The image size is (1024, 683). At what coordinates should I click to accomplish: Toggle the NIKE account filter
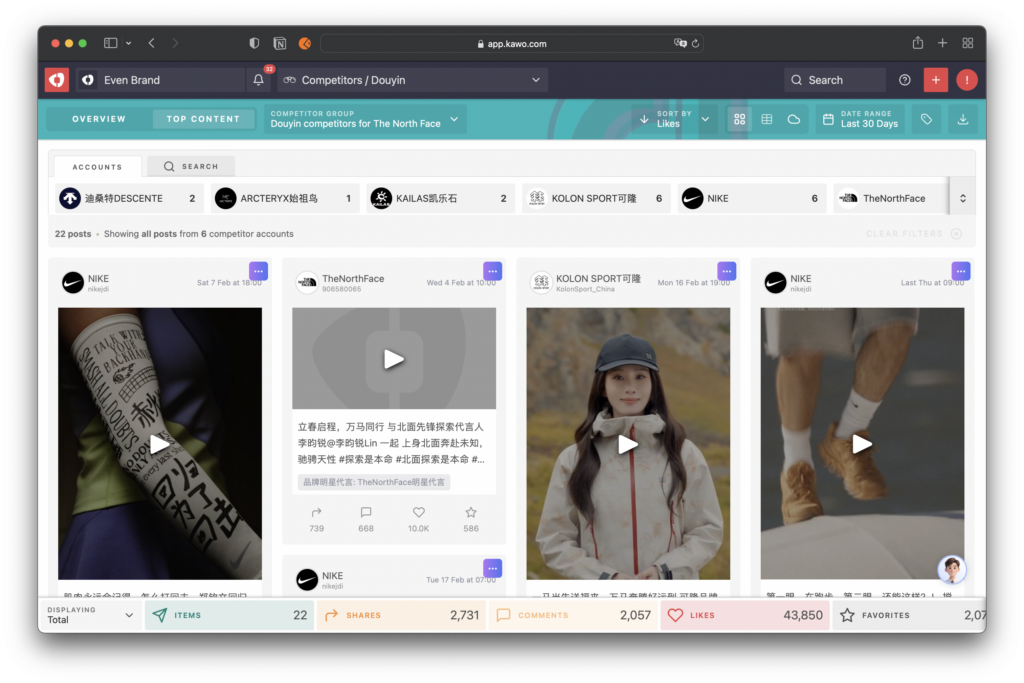(751, 198)
